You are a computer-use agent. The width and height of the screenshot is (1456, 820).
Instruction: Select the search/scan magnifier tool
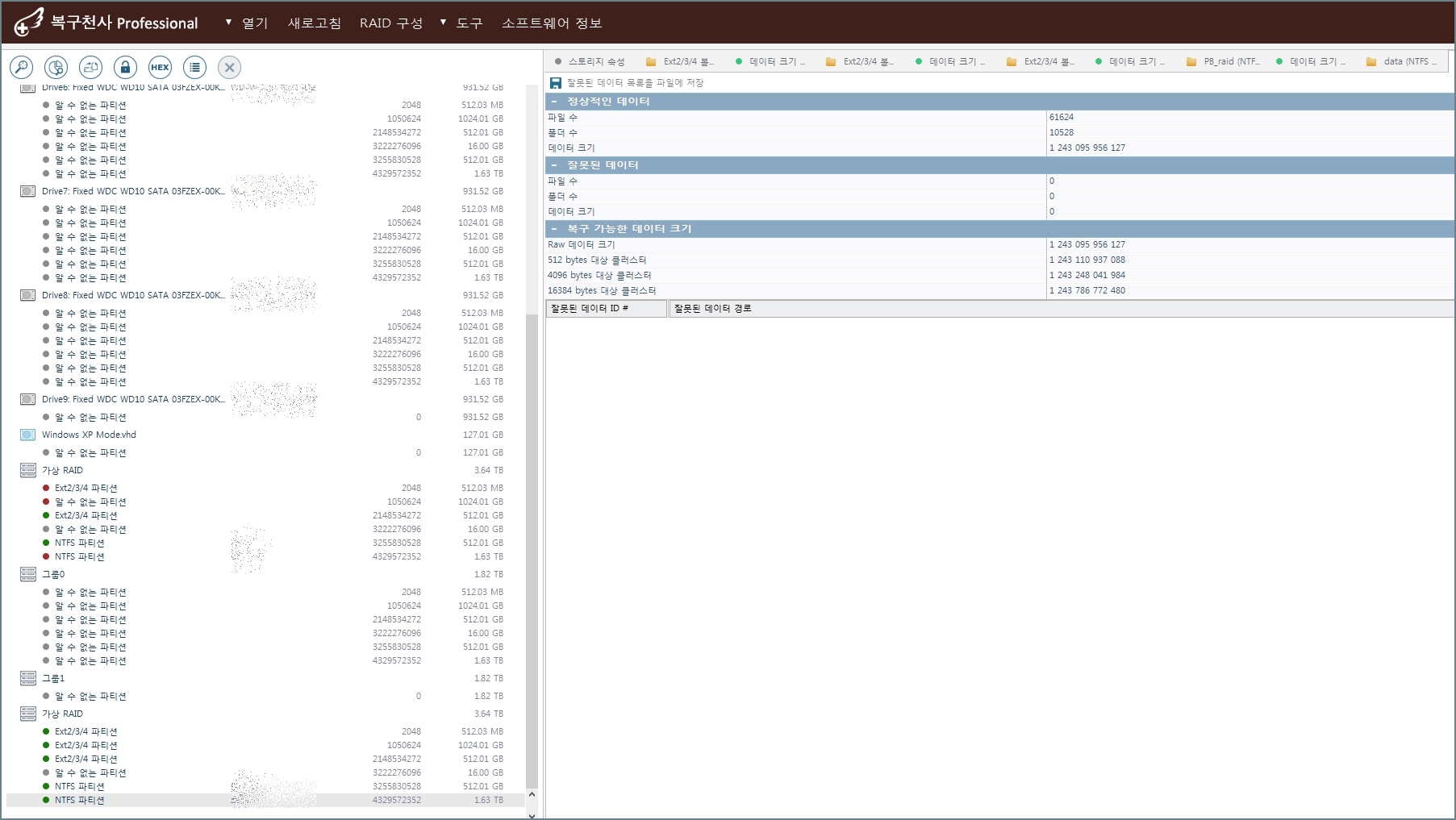[22, 68]
